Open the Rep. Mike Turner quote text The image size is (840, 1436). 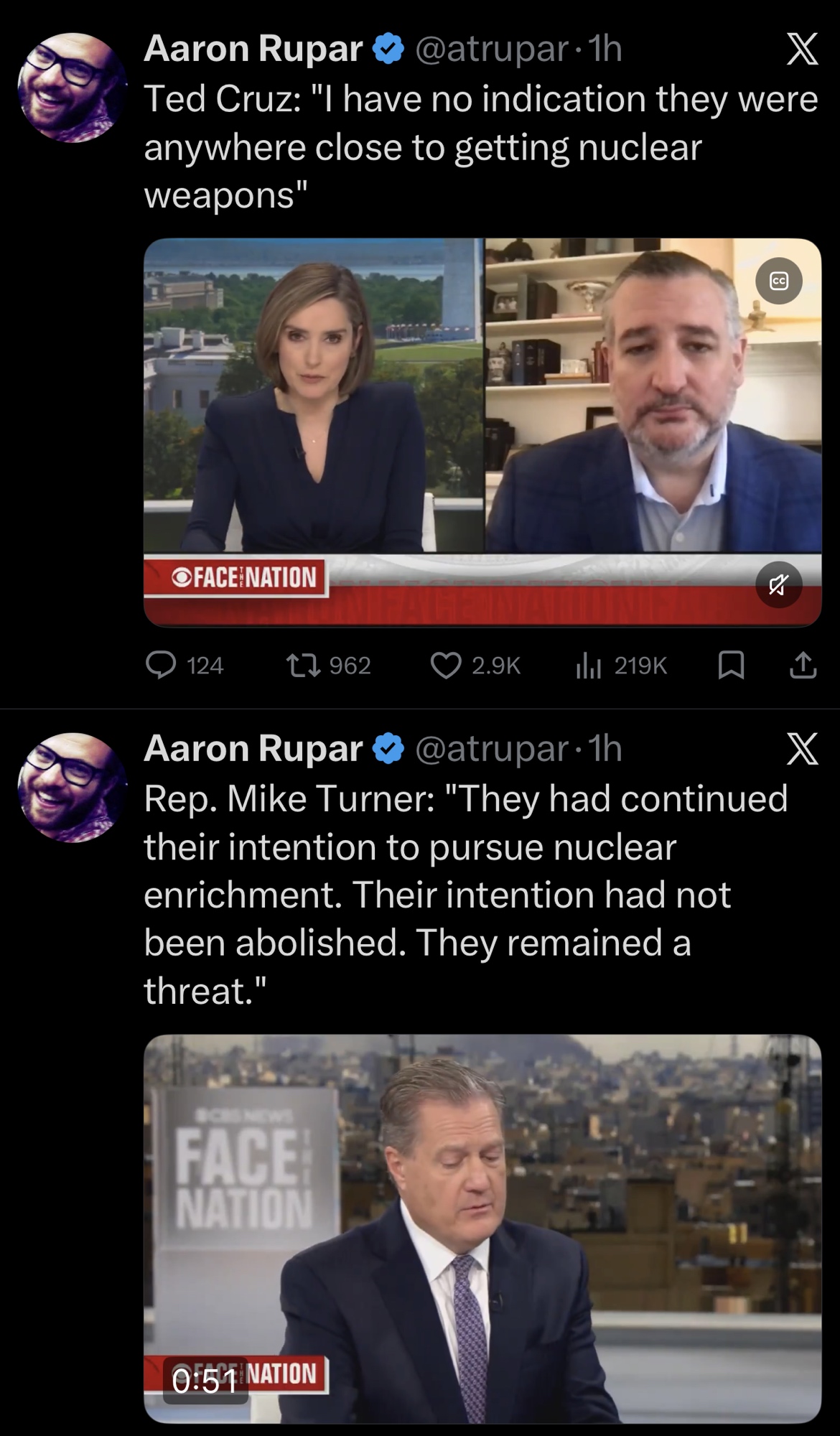coord(466,895)
